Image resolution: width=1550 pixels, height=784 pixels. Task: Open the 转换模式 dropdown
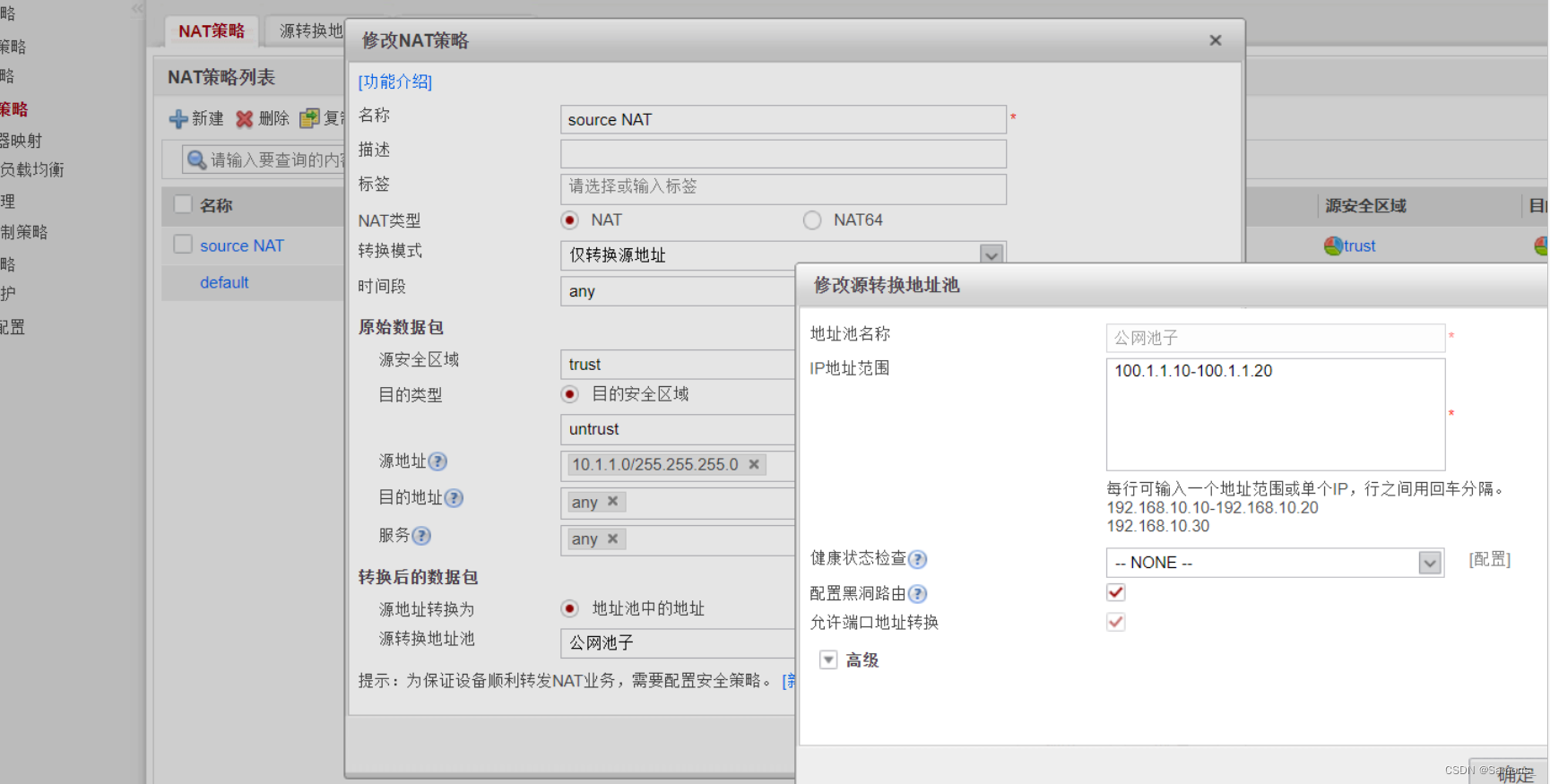[991, 254]
